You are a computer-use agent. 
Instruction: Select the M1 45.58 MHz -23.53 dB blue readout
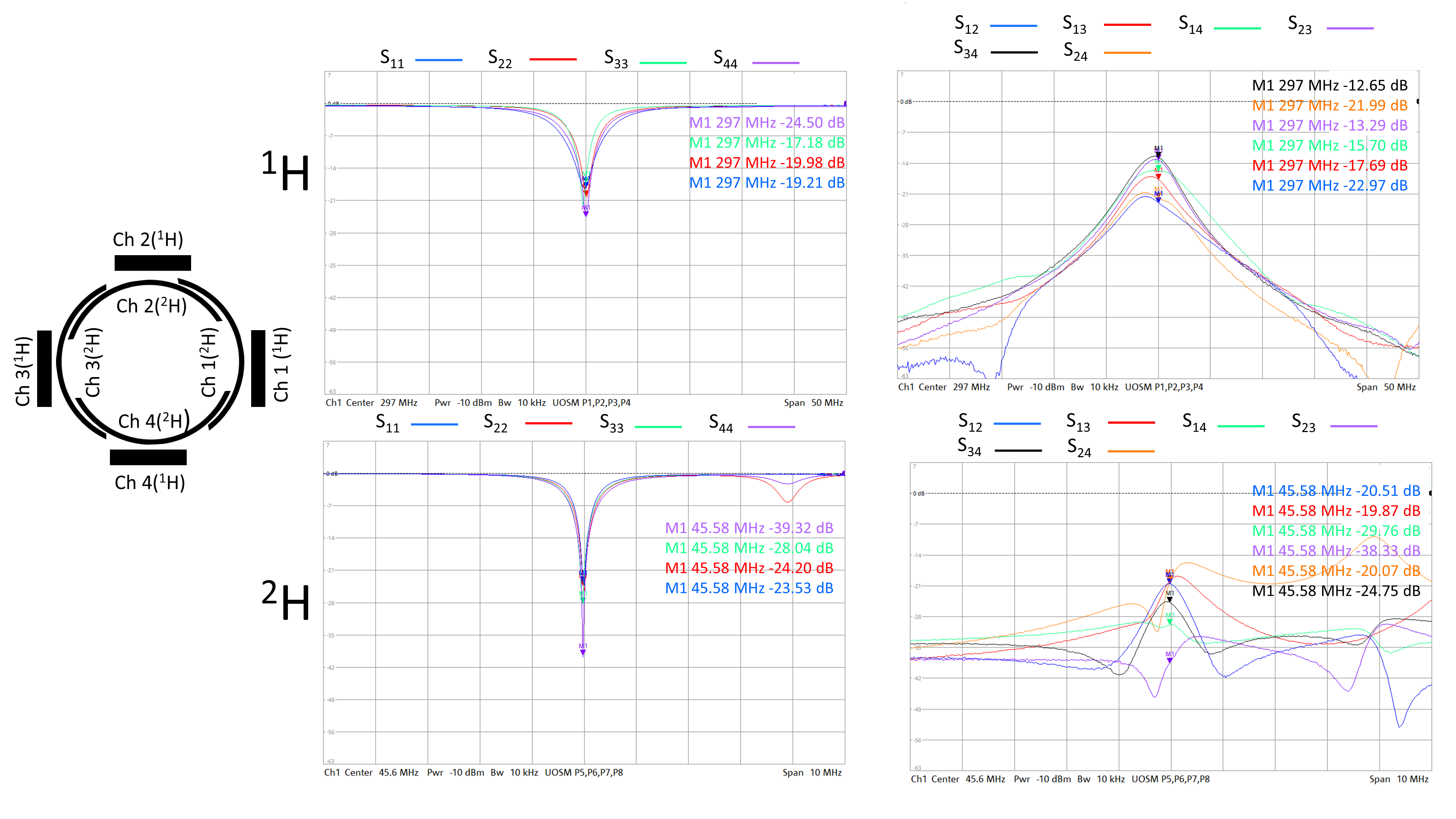click(x=749, y=588)
